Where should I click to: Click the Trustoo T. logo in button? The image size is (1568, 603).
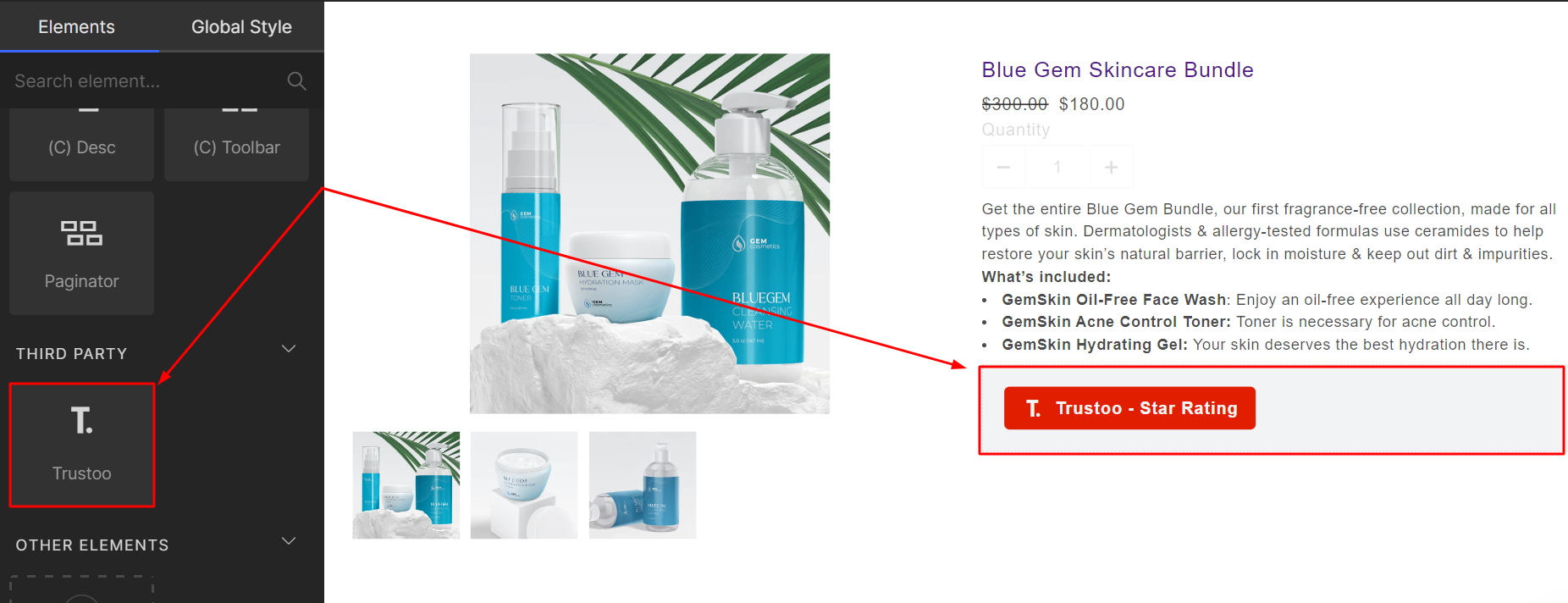(1033, 408)
